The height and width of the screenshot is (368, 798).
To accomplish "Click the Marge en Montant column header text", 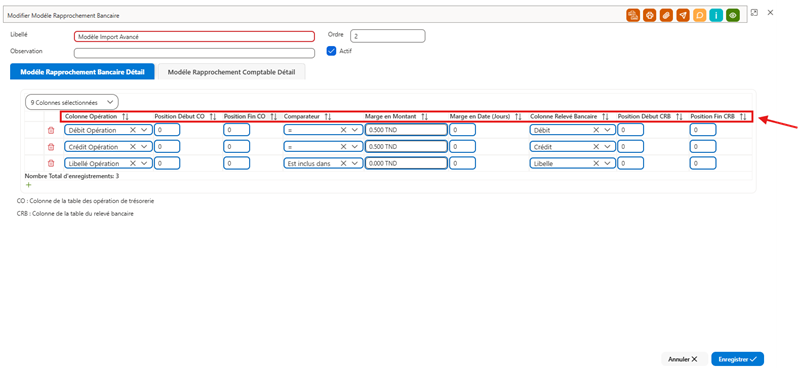I will (x=390, y=117).
